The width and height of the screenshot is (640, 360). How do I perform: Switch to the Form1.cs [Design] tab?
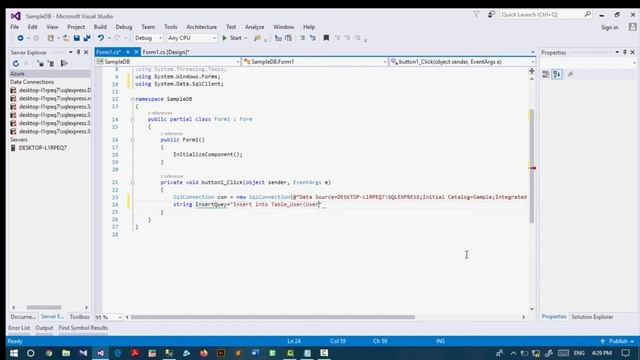pos(166,52)
